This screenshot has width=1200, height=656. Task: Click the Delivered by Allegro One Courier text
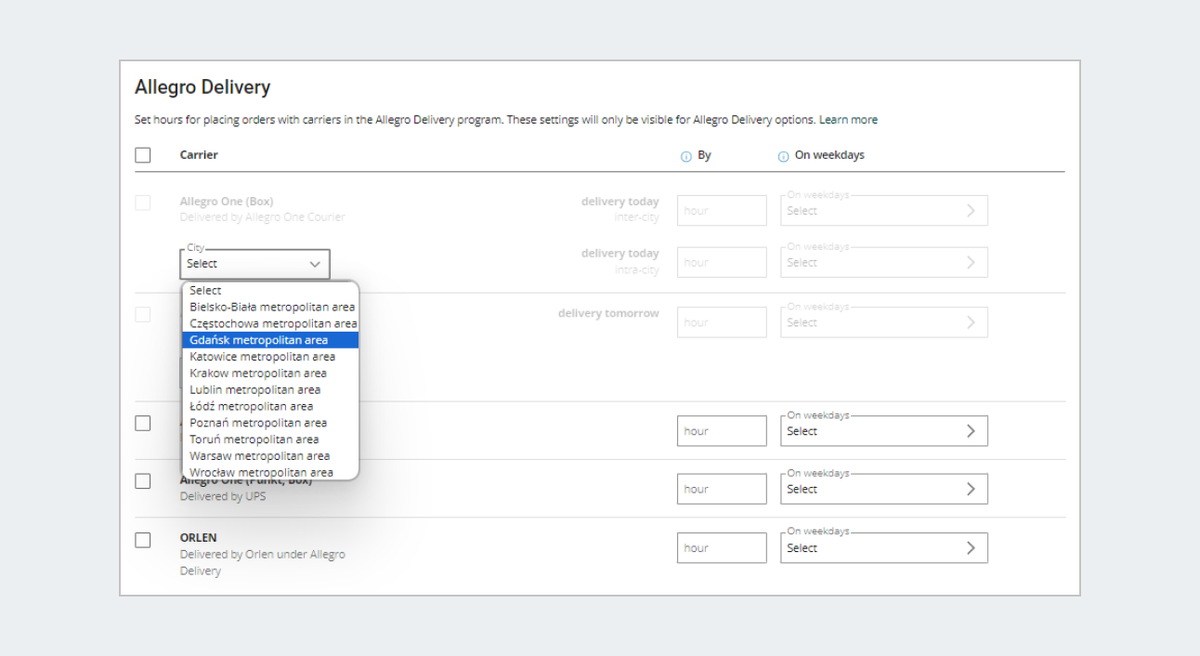click(x=262, y=217)
